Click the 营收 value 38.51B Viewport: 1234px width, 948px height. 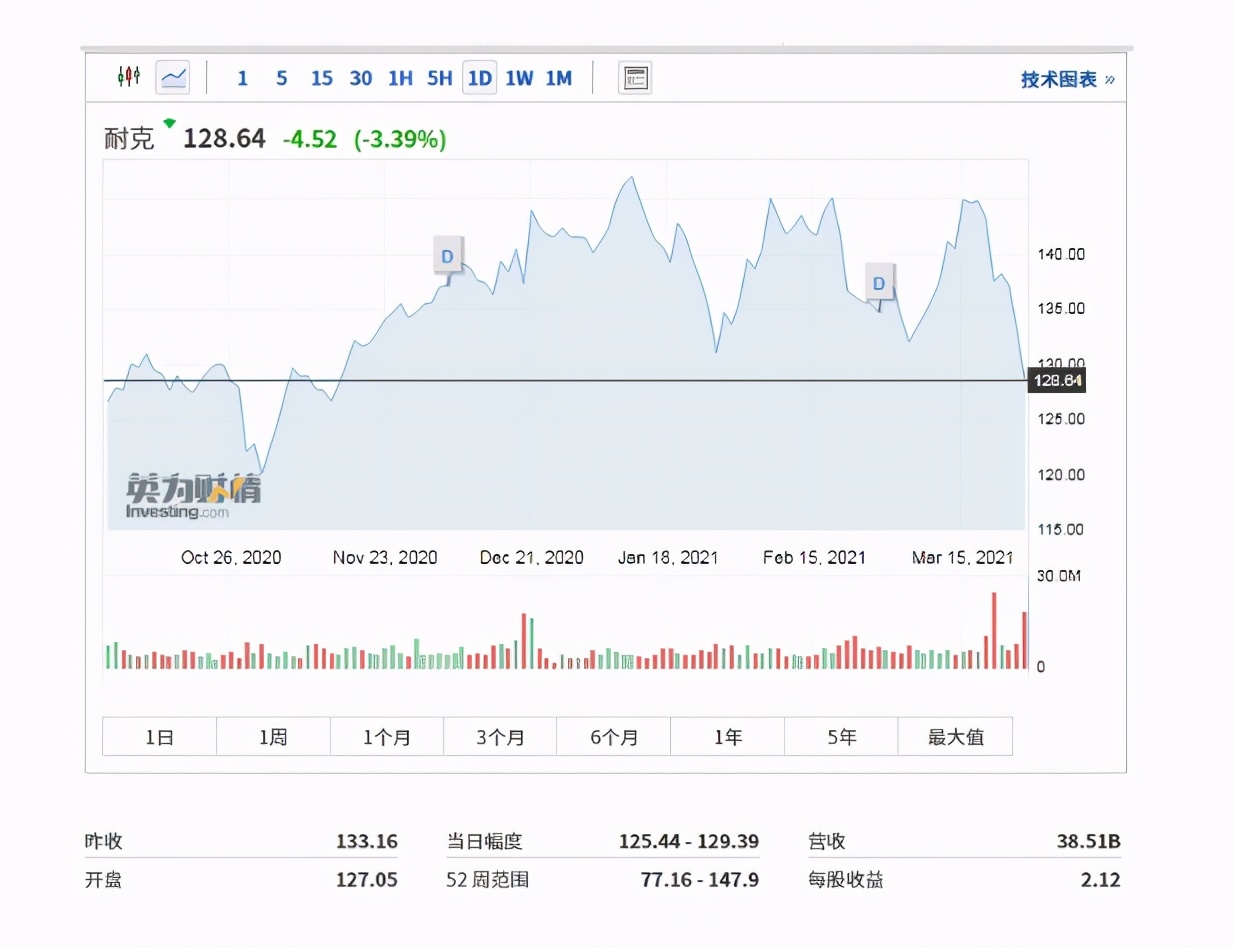tap(1089, 842)
